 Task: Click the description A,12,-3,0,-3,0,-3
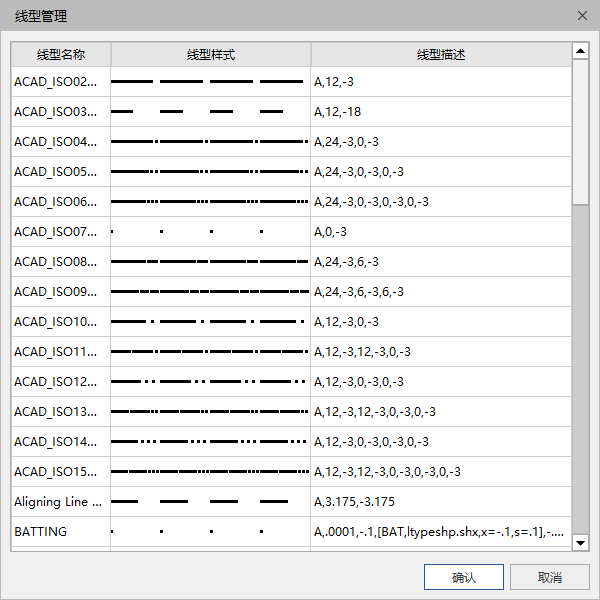(x=359, y=382)
